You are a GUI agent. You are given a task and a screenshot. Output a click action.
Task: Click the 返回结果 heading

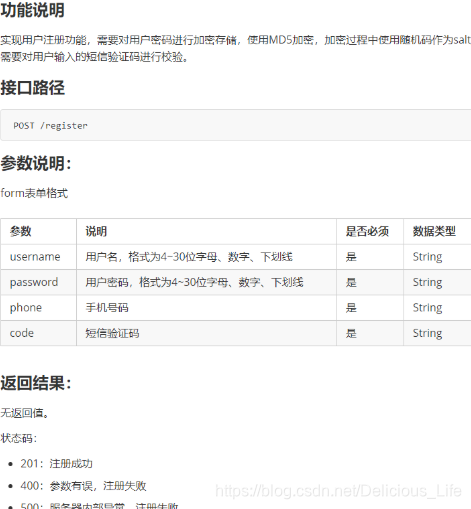coord(36,383)
